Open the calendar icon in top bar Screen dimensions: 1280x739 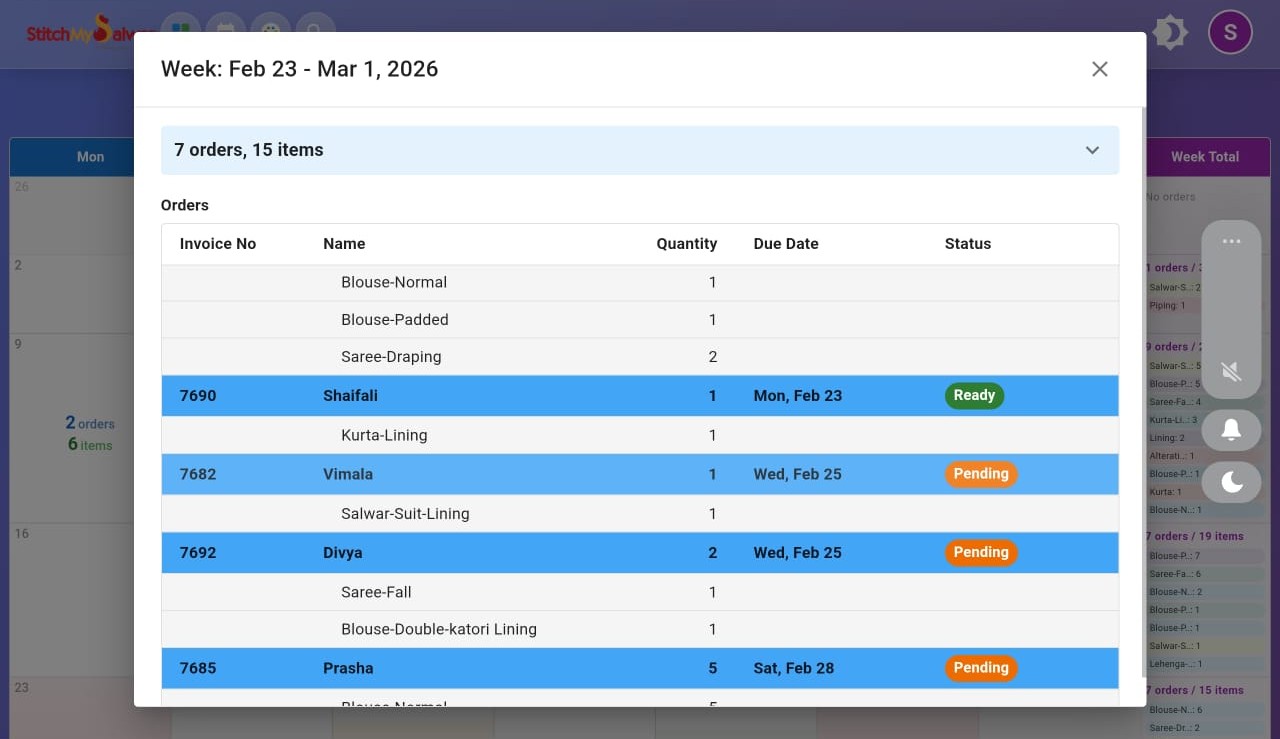click(x=226, y=32)
